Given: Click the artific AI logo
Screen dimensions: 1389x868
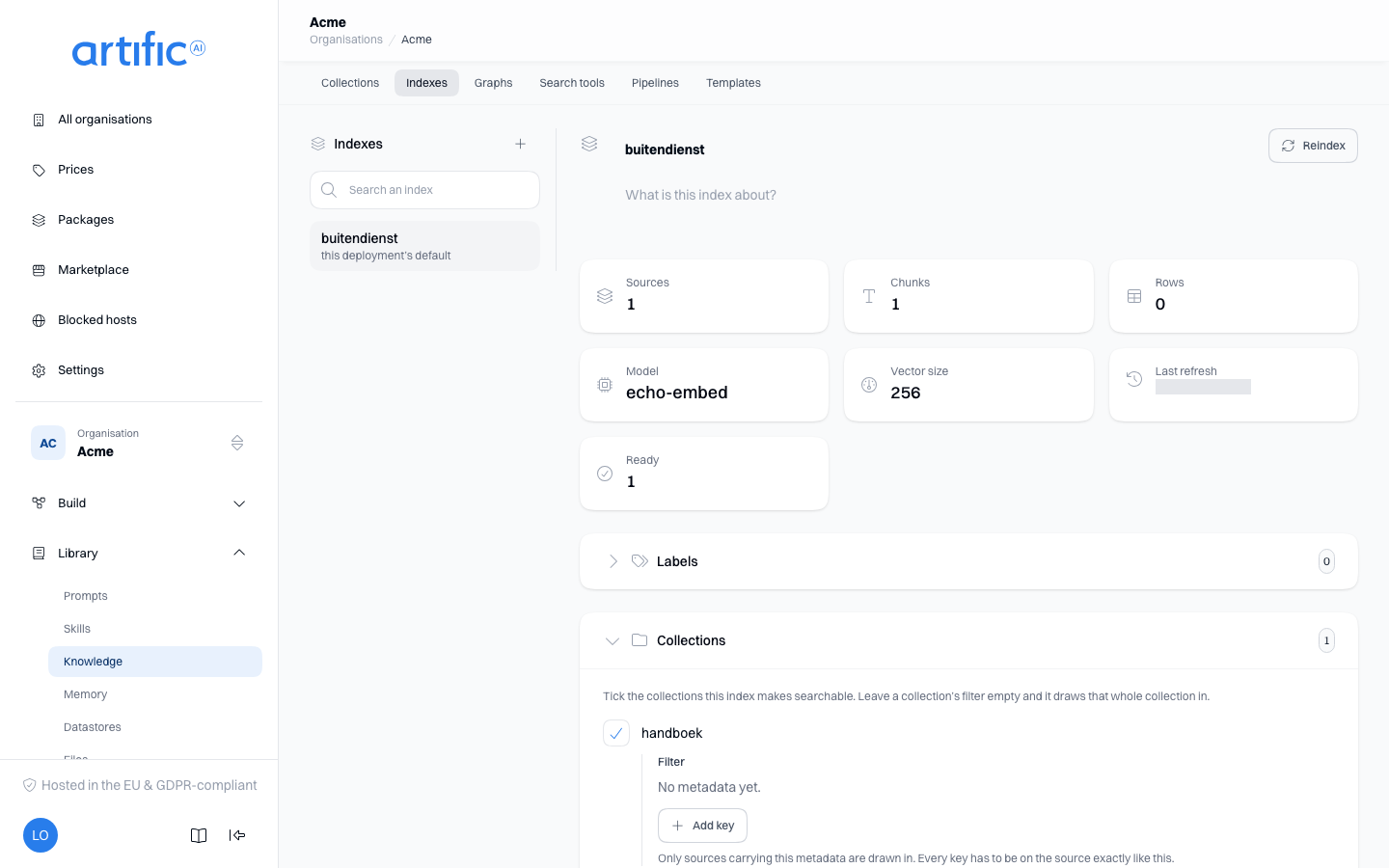Looking at the screenshot, I should click(139, 49).
